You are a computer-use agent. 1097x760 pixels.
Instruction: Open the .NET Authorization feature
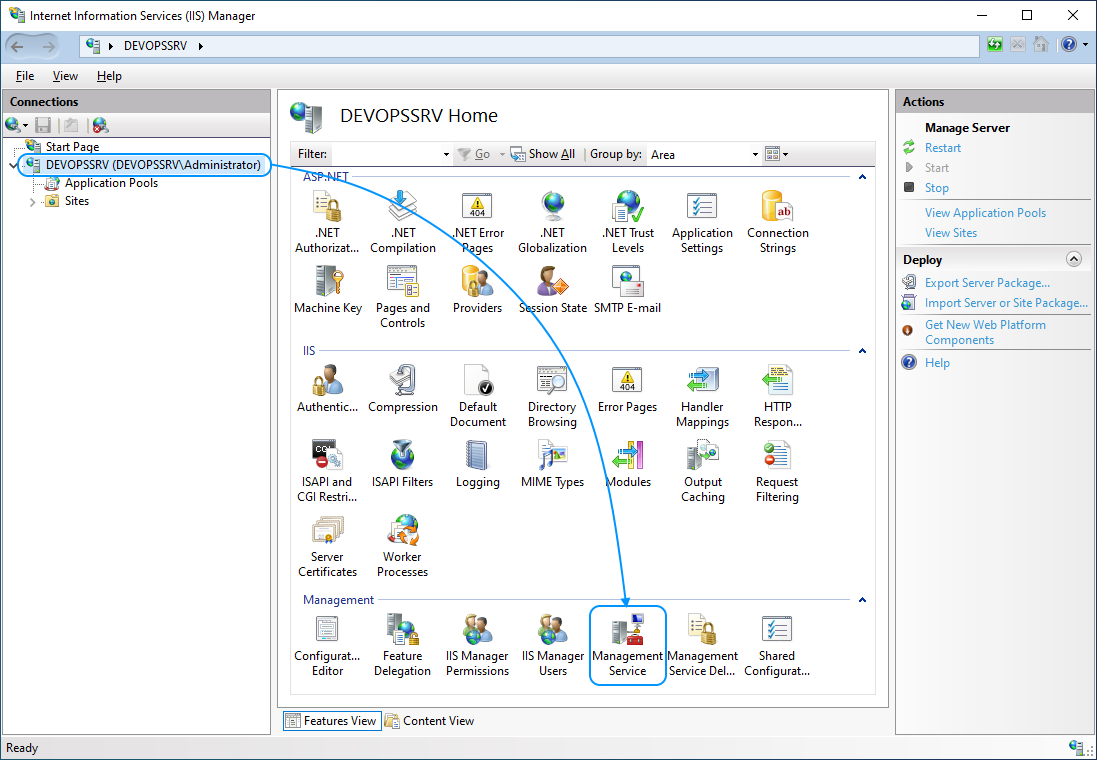(x=327, y=223)
